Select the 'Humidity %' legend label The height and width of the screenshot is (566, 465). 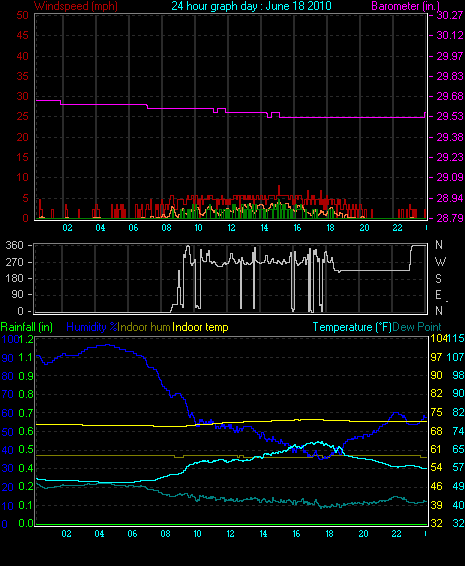92,327
